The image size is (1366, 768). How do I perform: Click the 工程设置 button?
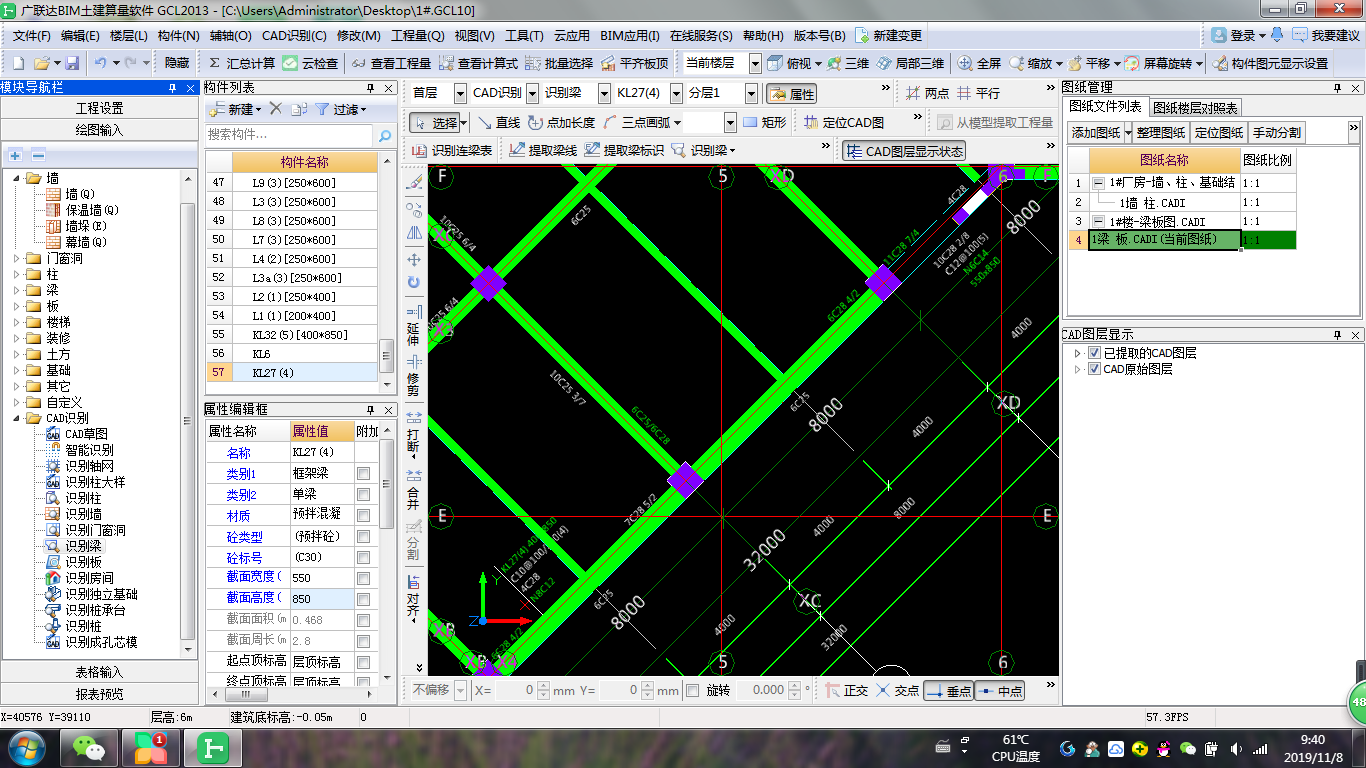click(100, 108)
